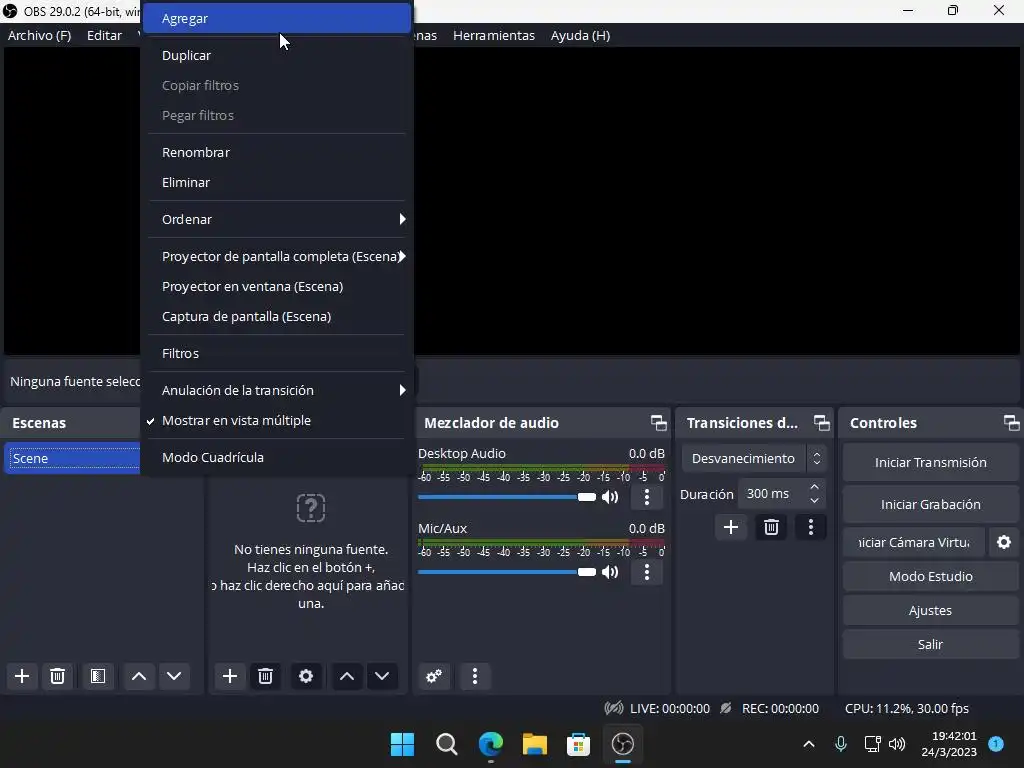This screenshot has height=768, width=1024.
Task: Choose Proyector en ventana (Escena)
Action: [x=277, y=286]
